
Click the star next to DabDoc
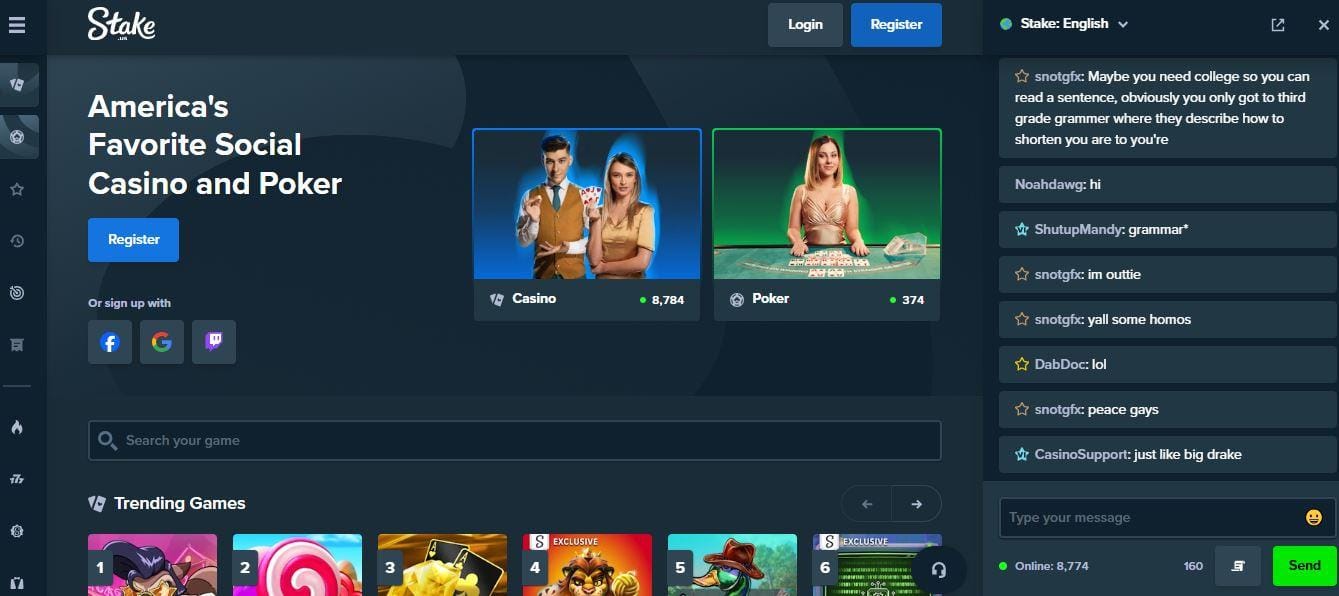click(x=1022, y=364)
